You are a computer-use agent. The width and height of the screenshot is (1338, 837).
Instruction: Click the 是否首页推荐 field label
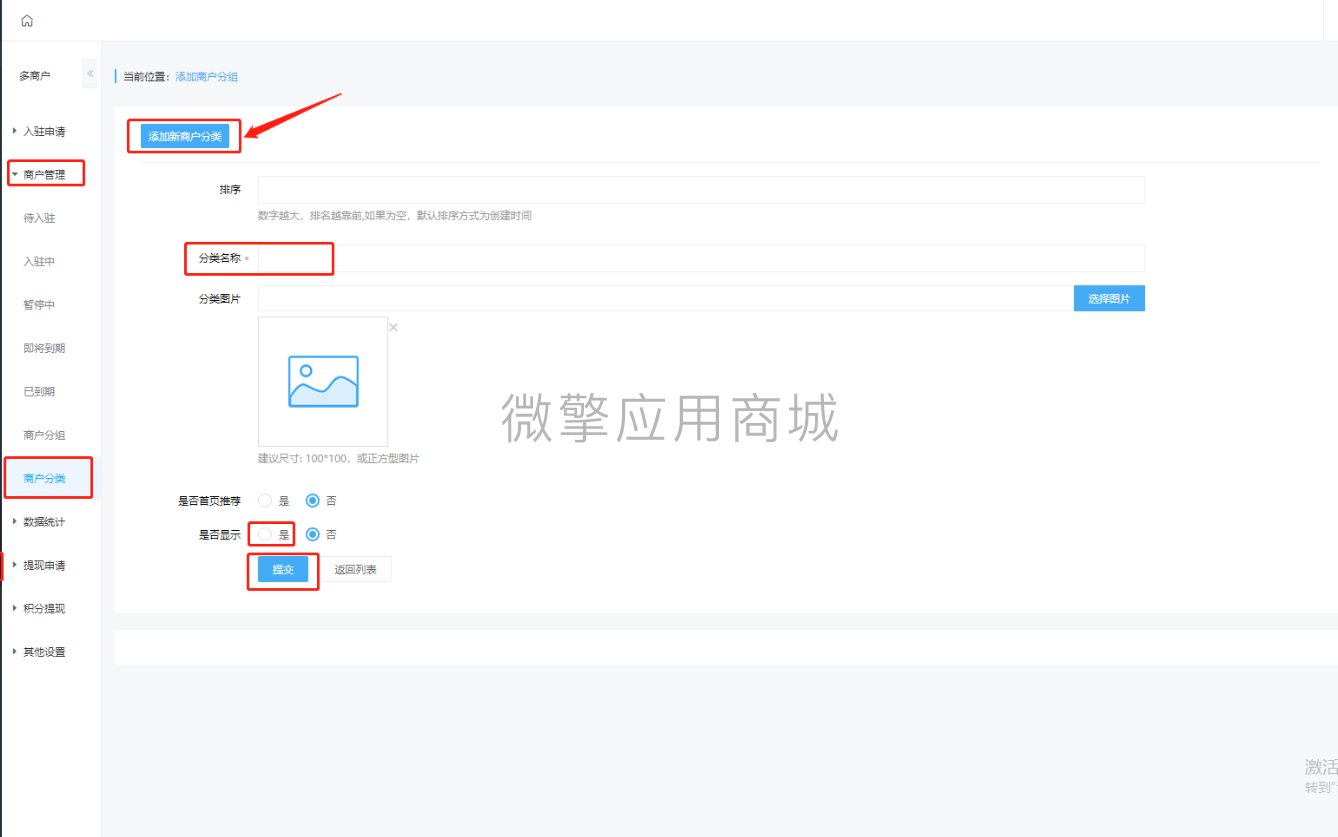click(x=209, y=501)
